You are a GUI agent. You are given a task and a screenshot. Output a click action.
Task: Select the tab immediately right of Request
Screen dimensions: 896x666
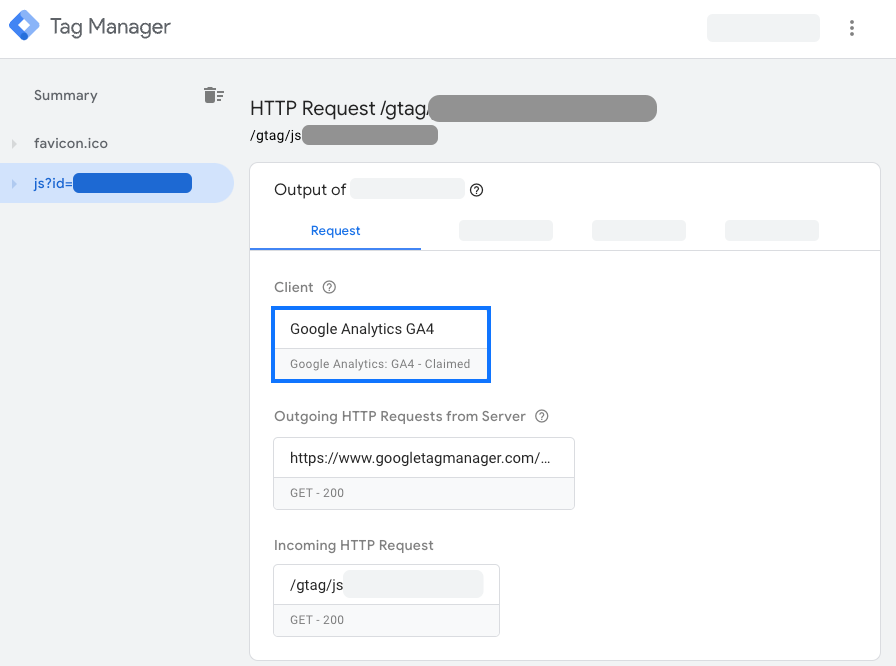pyautogui.click(x=506, y=230)
